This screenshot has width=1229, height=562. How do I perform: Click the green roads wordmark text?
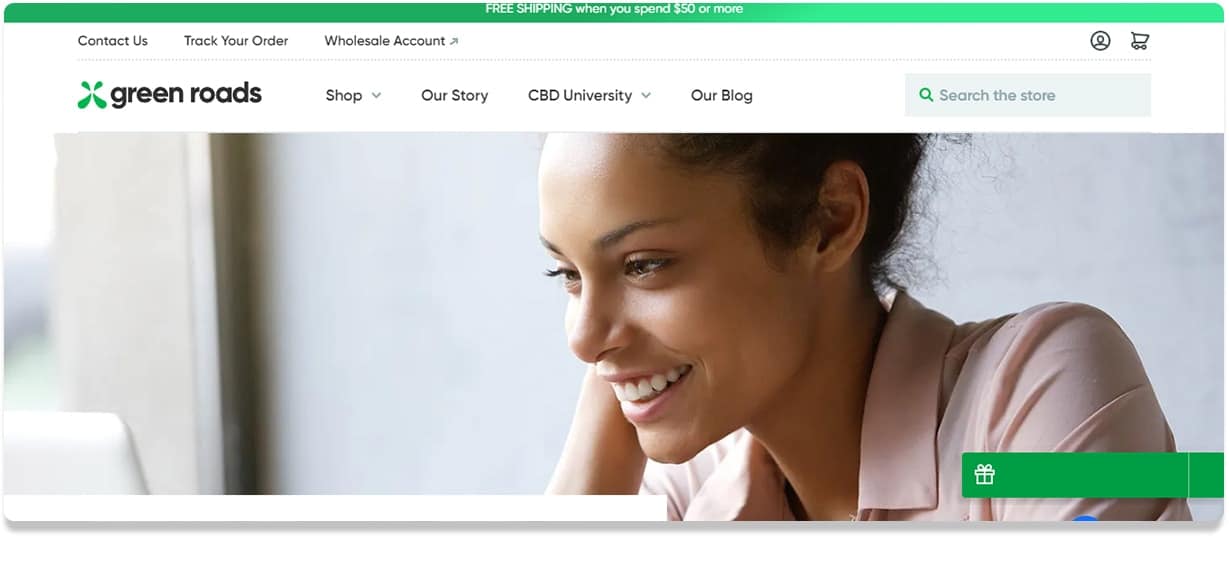(186, 95)
